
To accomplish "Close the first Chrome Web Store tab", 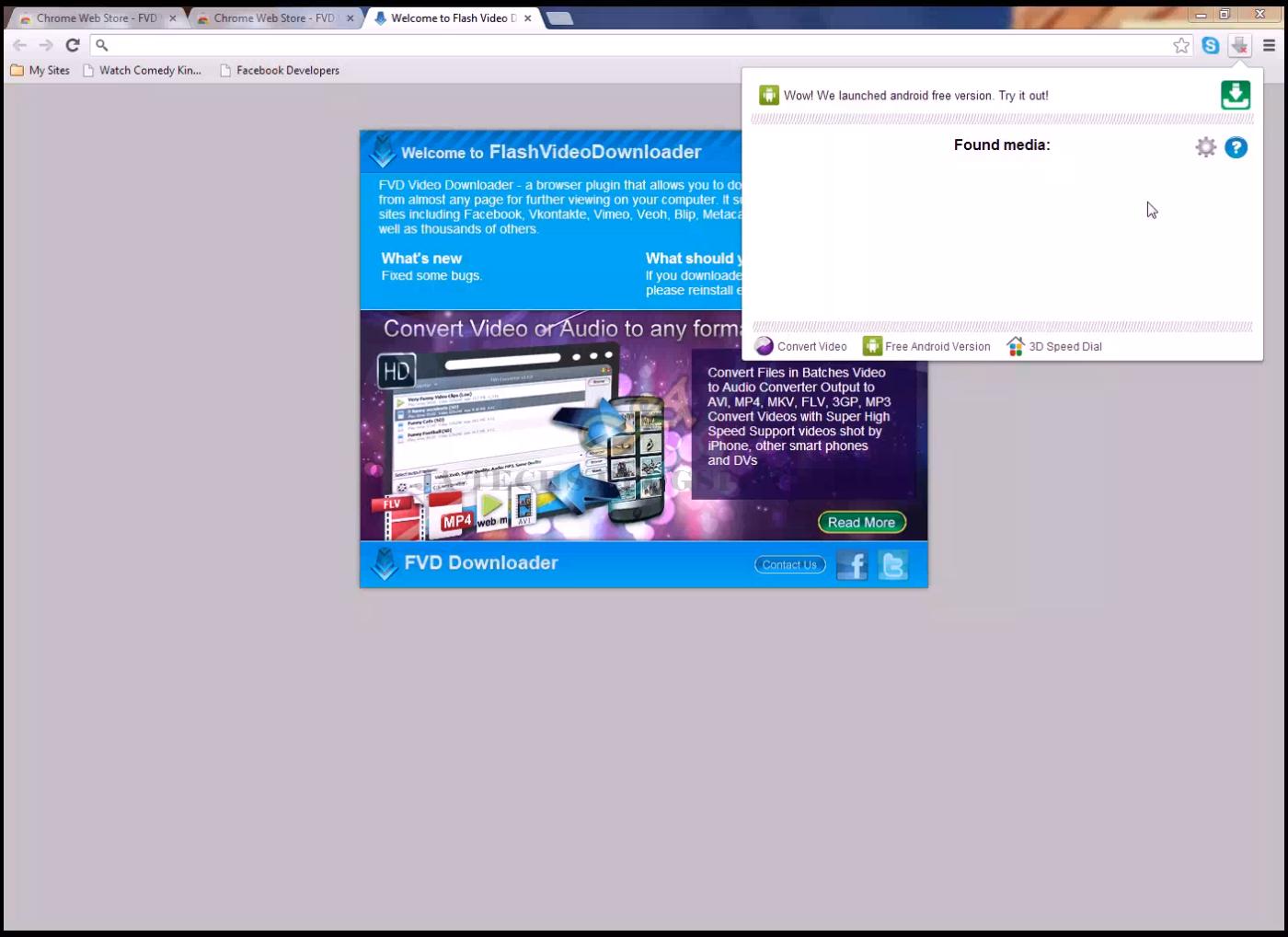I will point(172,18).
